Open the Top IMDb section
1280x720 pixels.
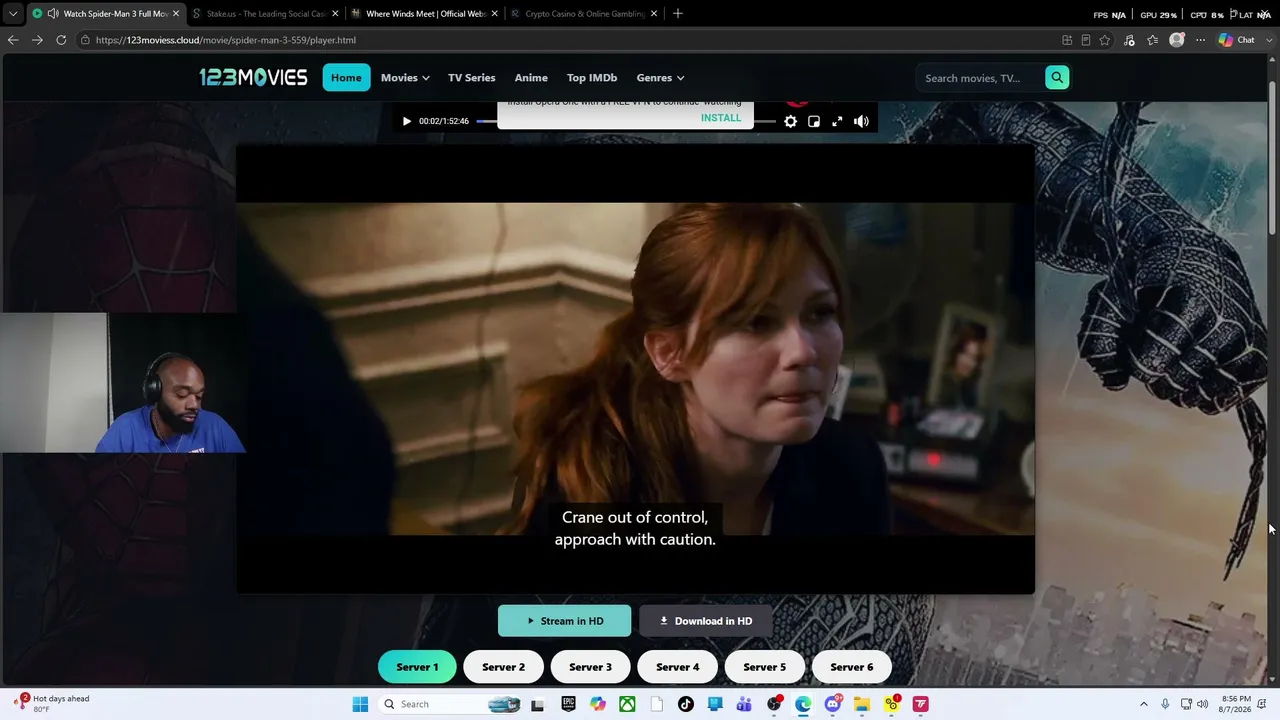pyautogui.click(x=592, y=77)
